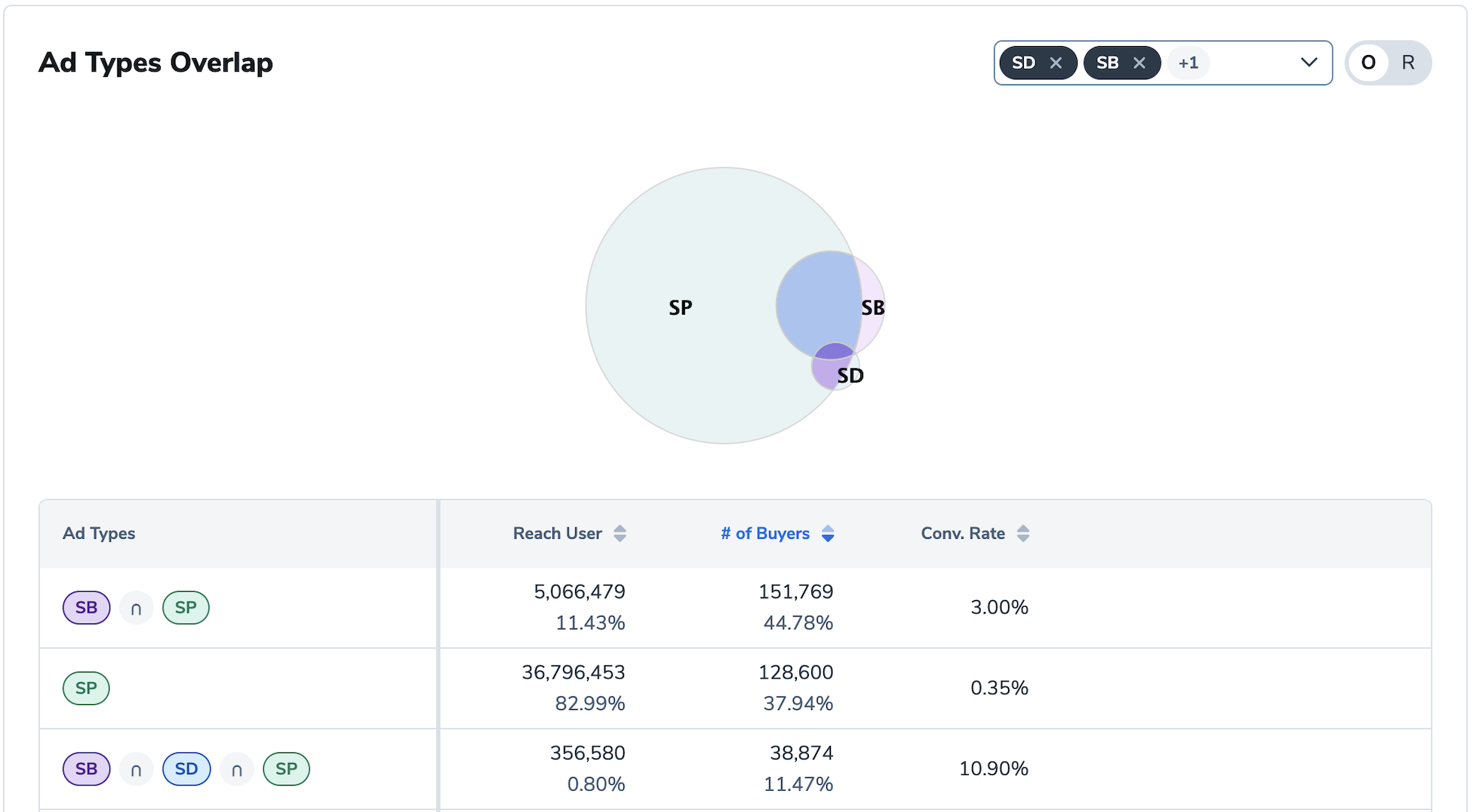
Task: Click the # of Buyers column header
Action: tap(765, 534)
